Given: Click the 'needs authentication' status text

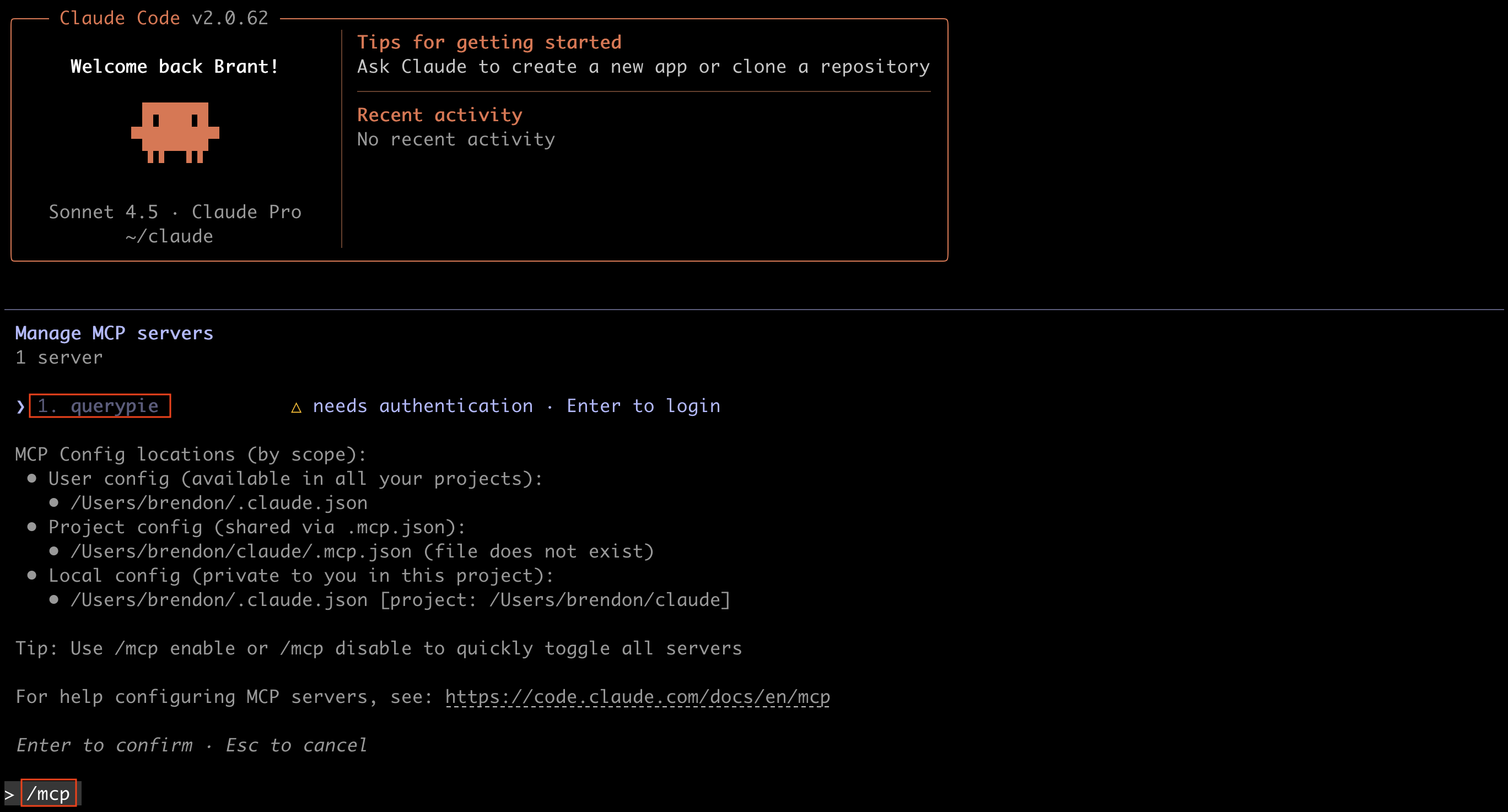Looking at the screenshot, I should tap(423, 406).
